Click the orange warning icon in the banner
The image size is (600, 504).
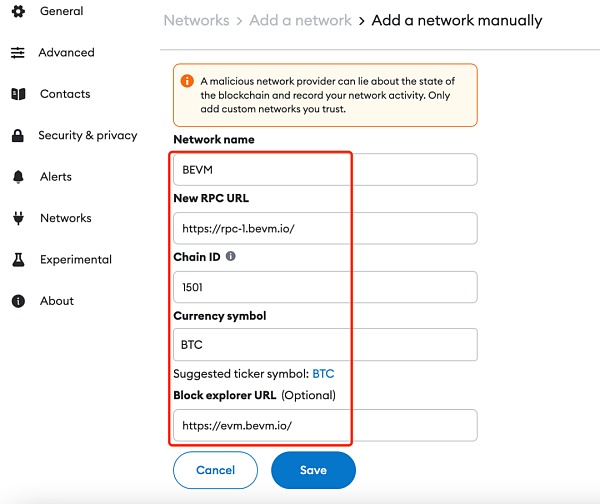187,81
